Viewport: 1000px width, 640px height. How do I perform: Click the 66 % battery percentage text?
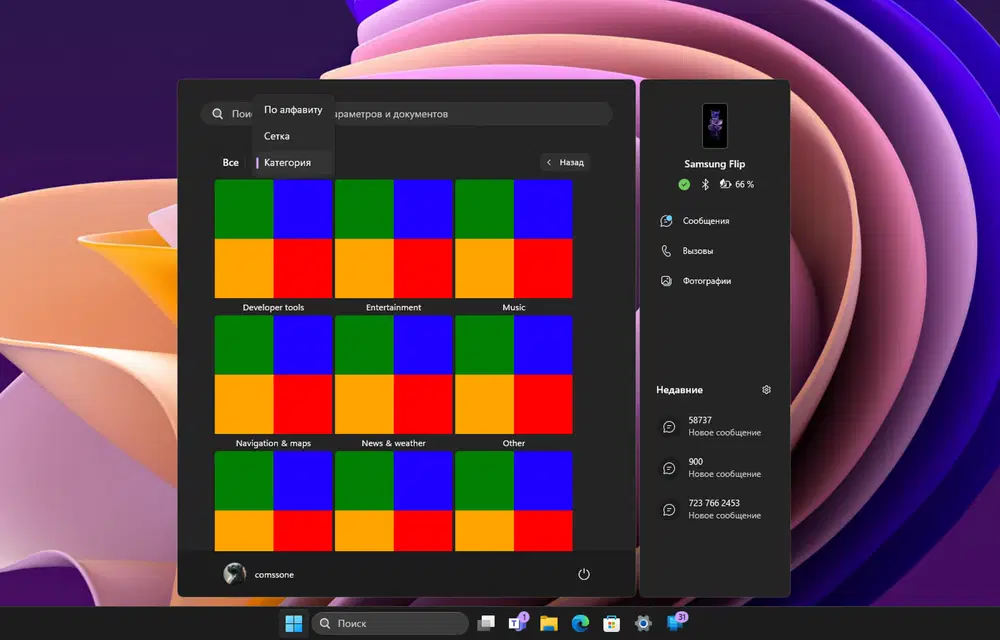744,184
